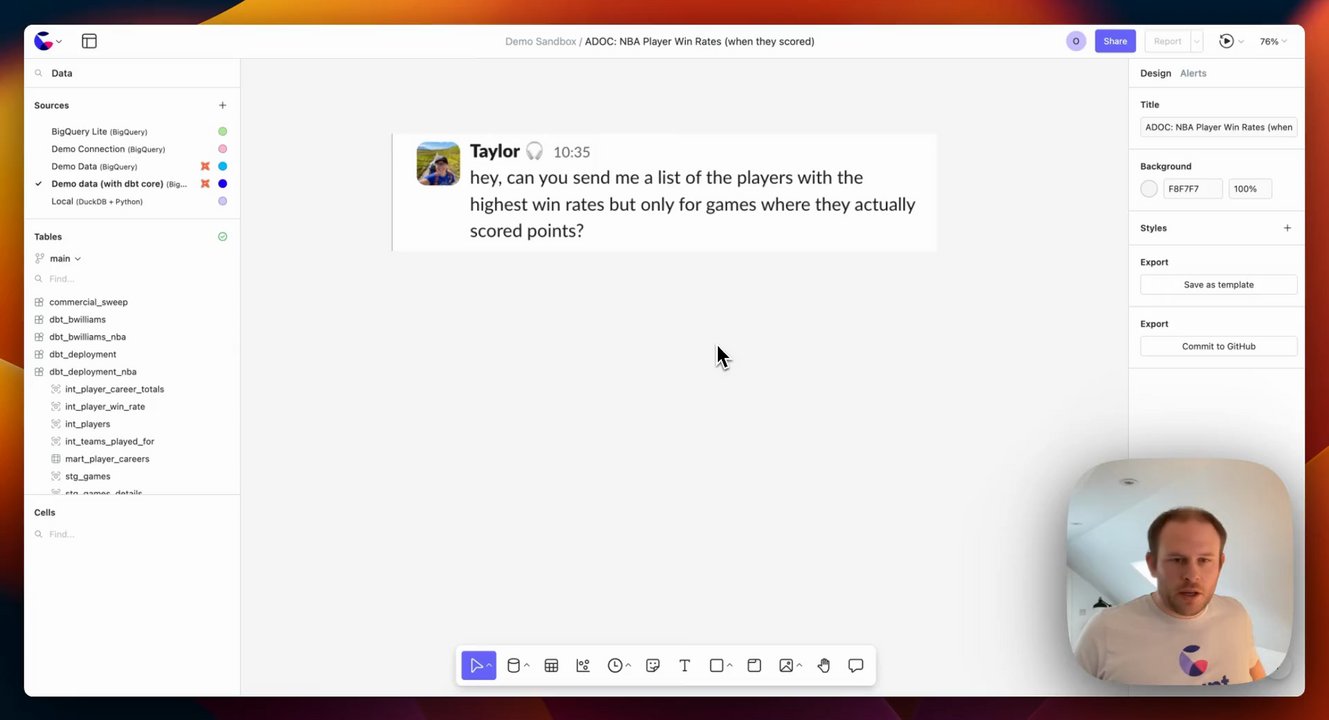Click the Tables 'Find...' search field
1329x720 pixels.
(x=131, y=279)
